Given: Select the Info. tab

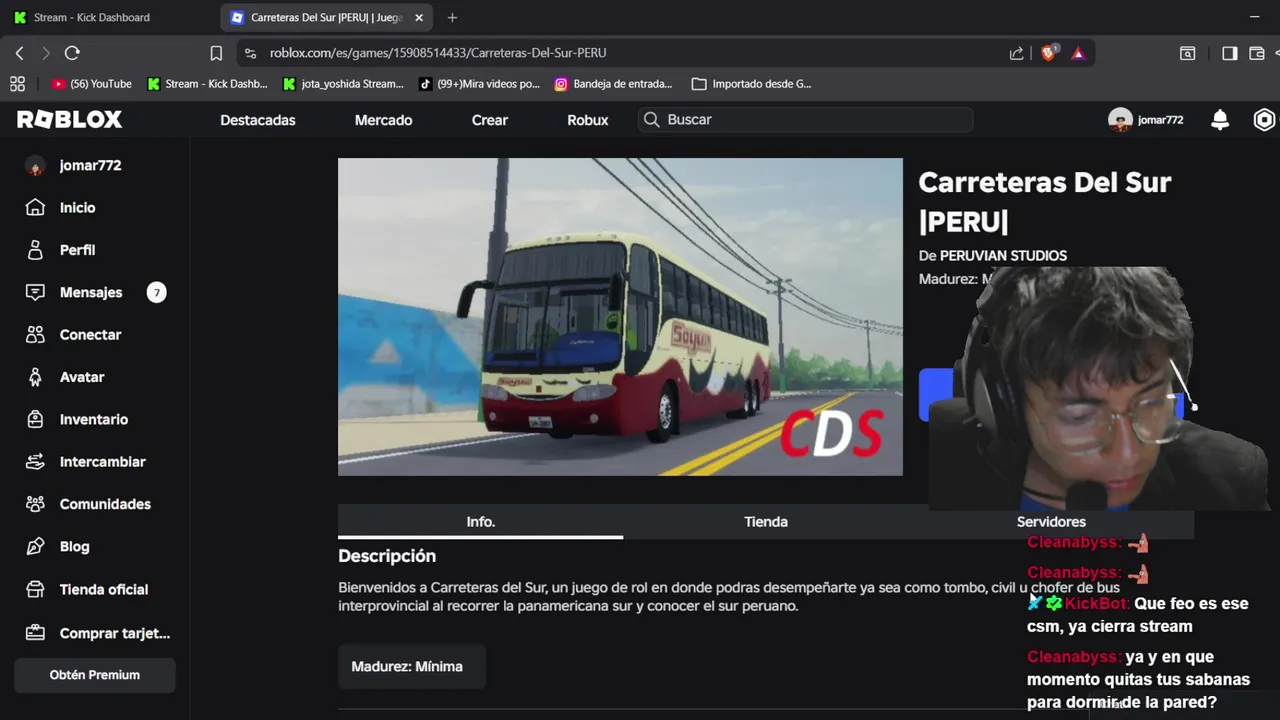Looking at the screenshot, I should 481,522.
